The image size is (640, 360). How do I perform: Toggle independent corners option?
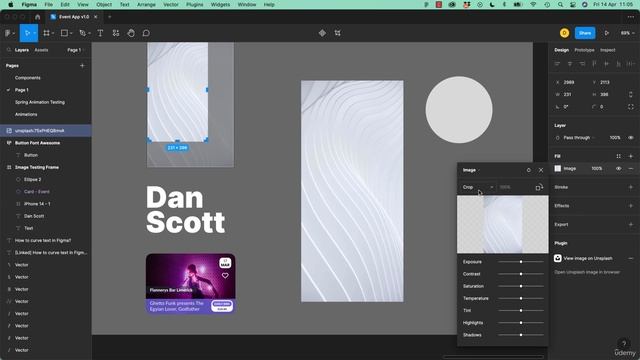pyautogui.click(x=631, y=107)
